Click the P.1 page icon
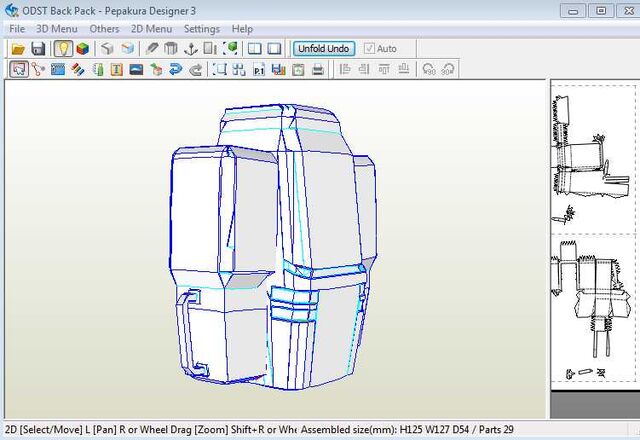 [x=259, y=69]
